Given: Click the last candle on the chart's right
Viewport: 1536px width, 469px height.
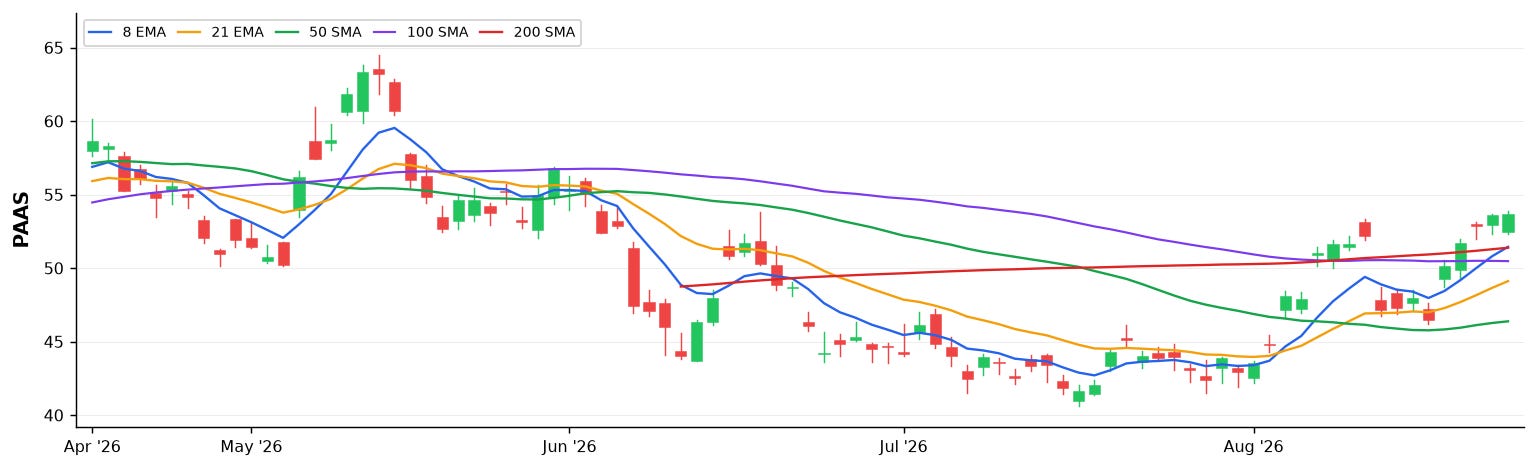Looking at the screenshot, I should pos(1508,223).
